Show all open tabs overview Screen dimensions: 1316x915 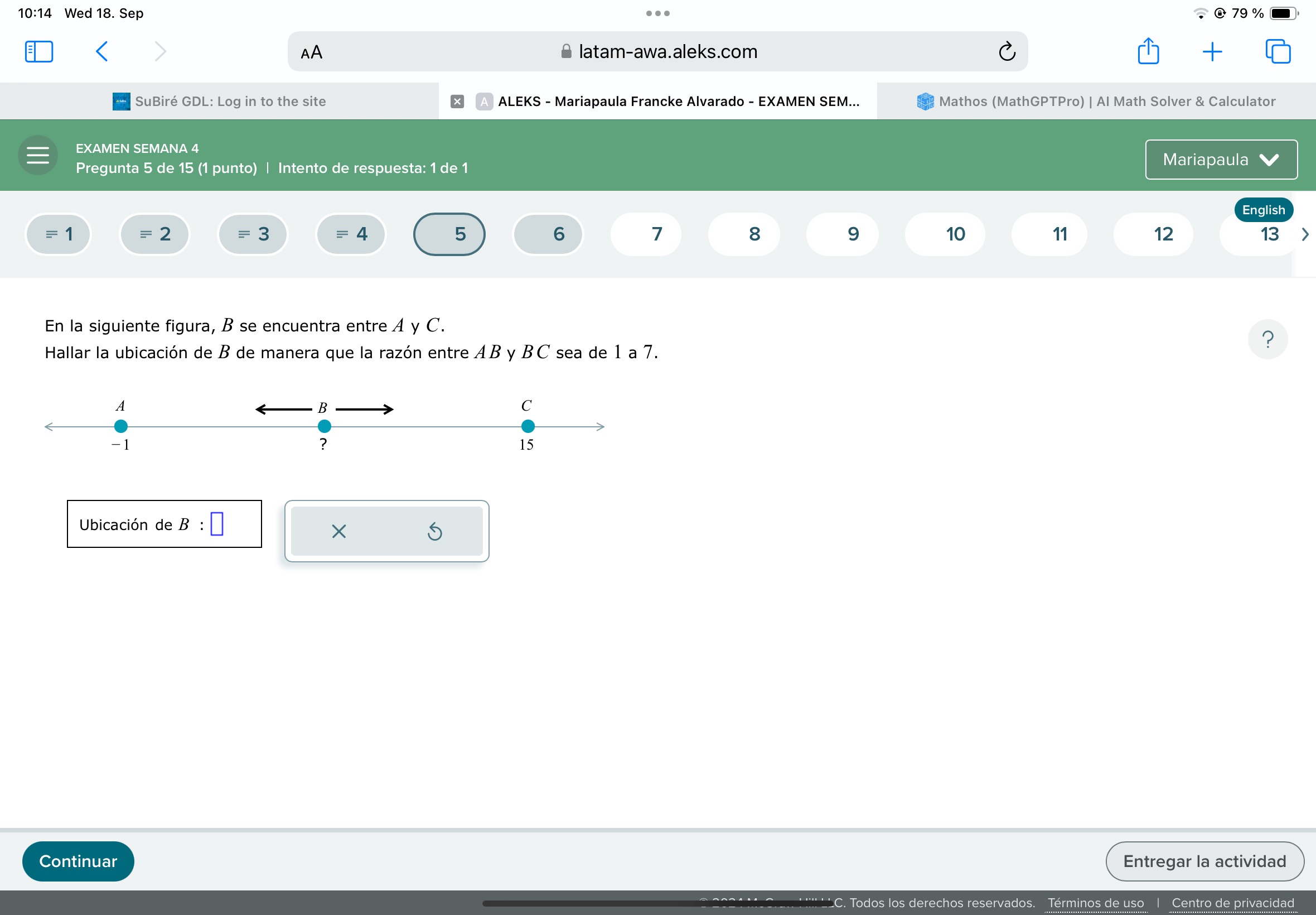coord(1278,51)
